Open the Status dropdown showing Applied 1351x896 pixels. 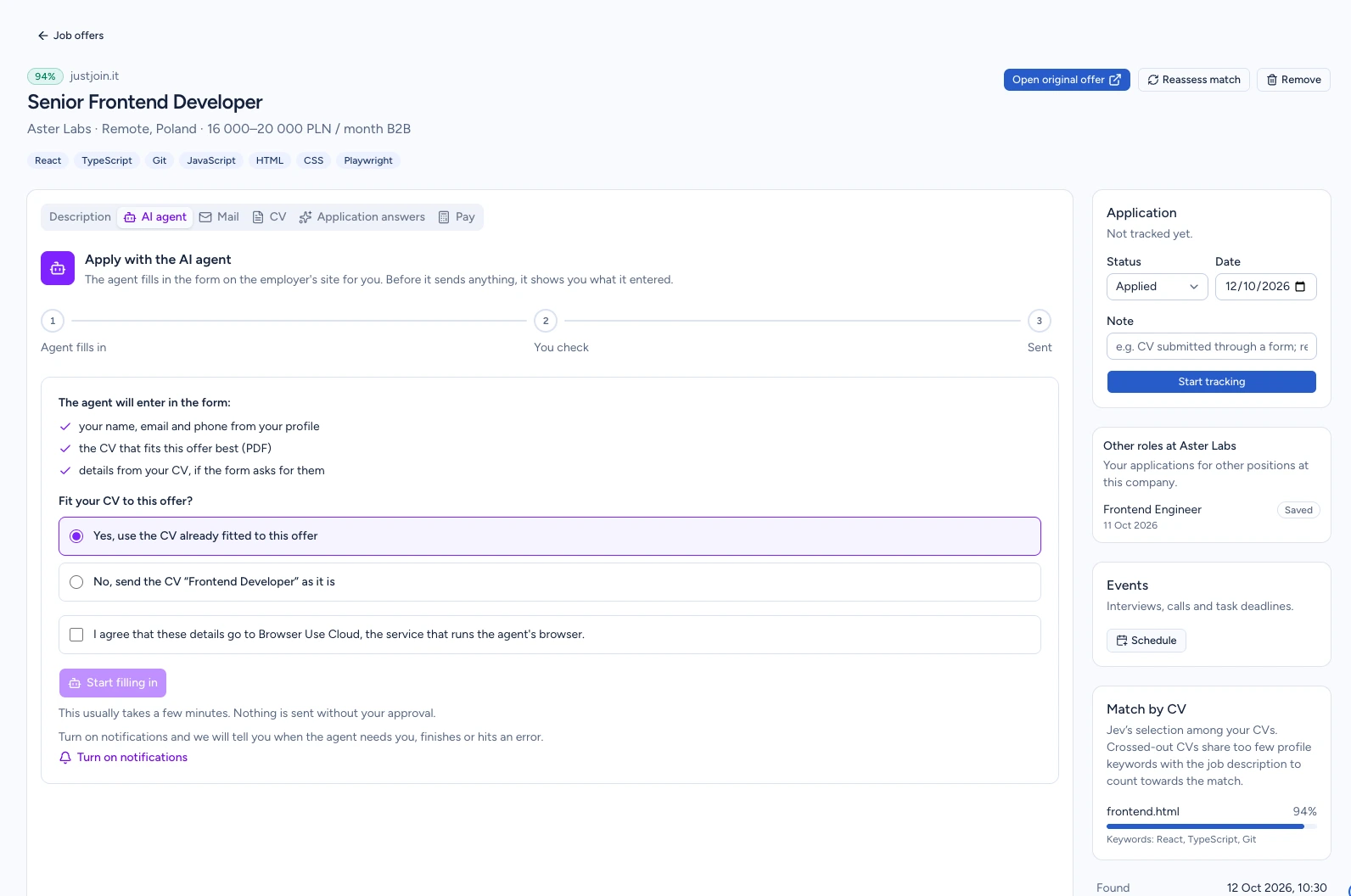pyautogui.click(x=1158, y=287)
